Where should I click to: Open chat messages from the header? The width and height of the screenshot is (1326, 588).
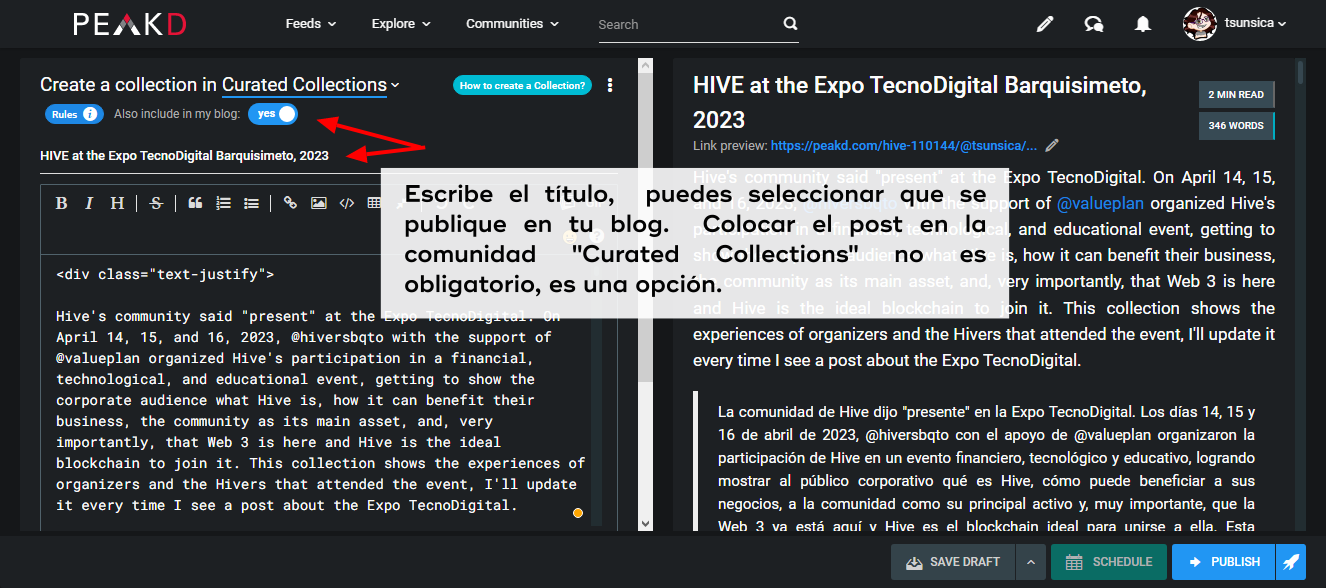click(x=1094, y=24)
